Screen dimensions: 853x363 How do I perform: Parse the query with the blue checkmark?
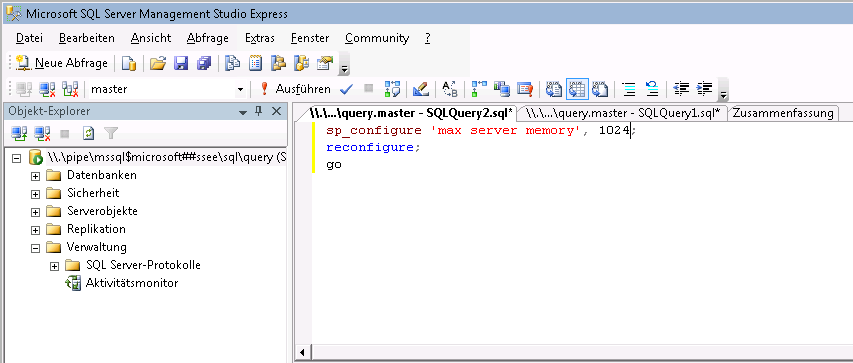point(346,89)
